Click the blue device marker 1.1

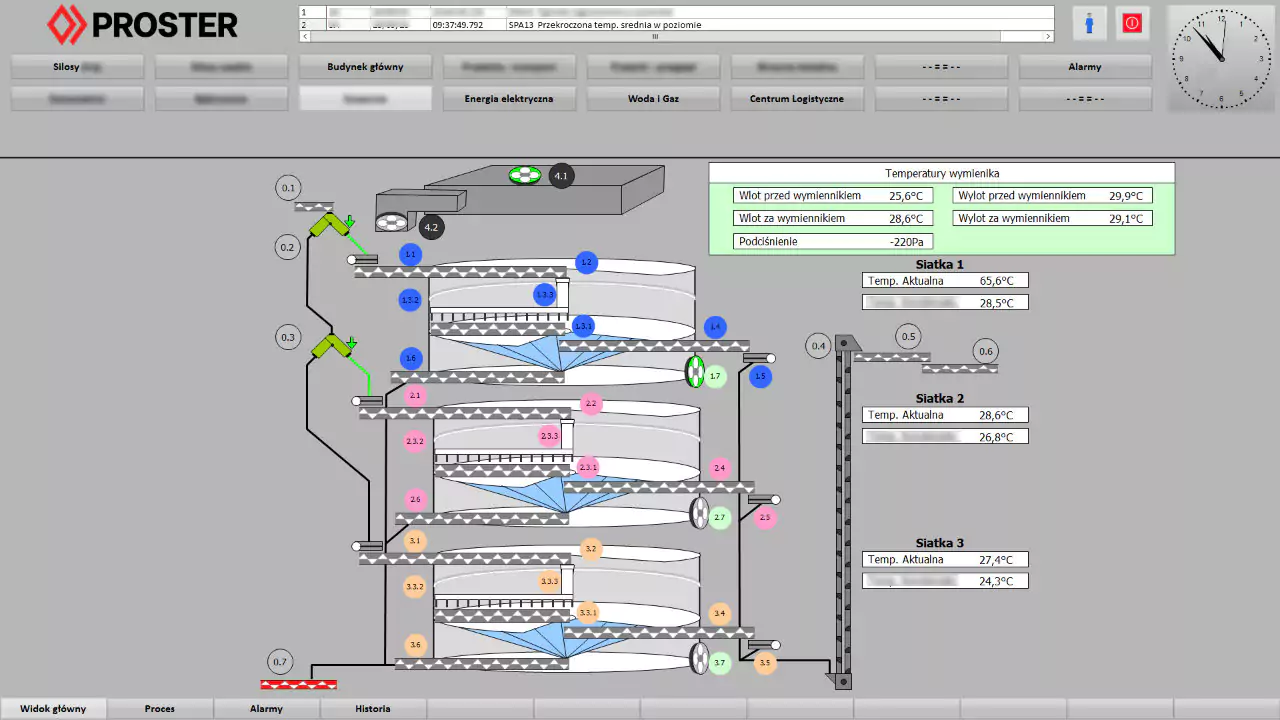(x=409, y=255)
